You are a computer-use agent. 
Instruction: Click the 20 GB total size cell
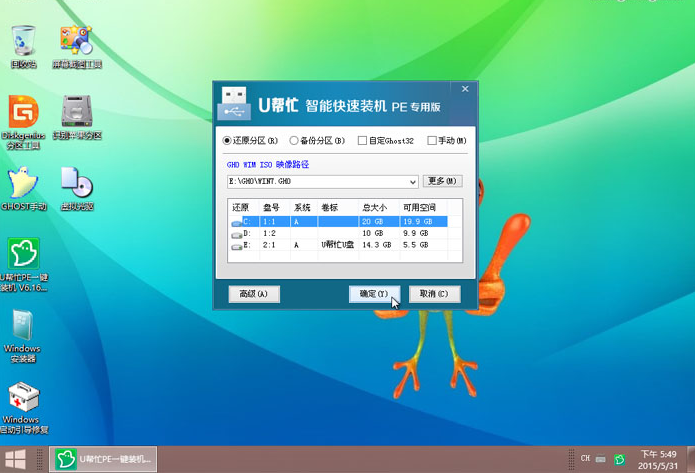[x=373, y=221]
